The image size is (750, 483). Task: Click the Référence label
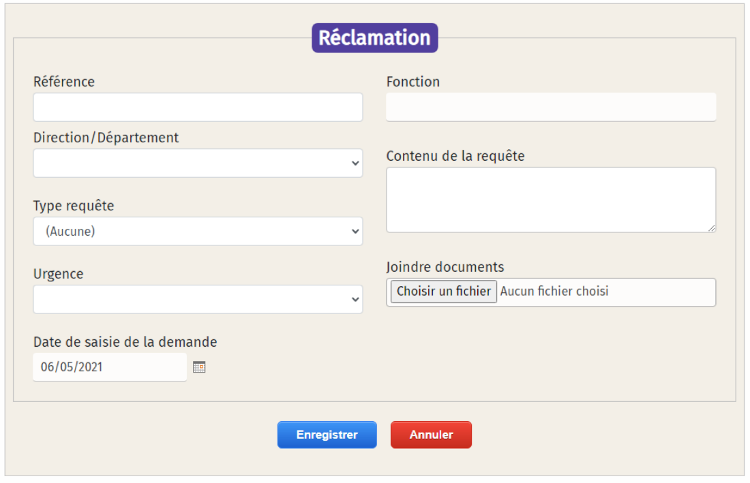click(x=64, y=82)
